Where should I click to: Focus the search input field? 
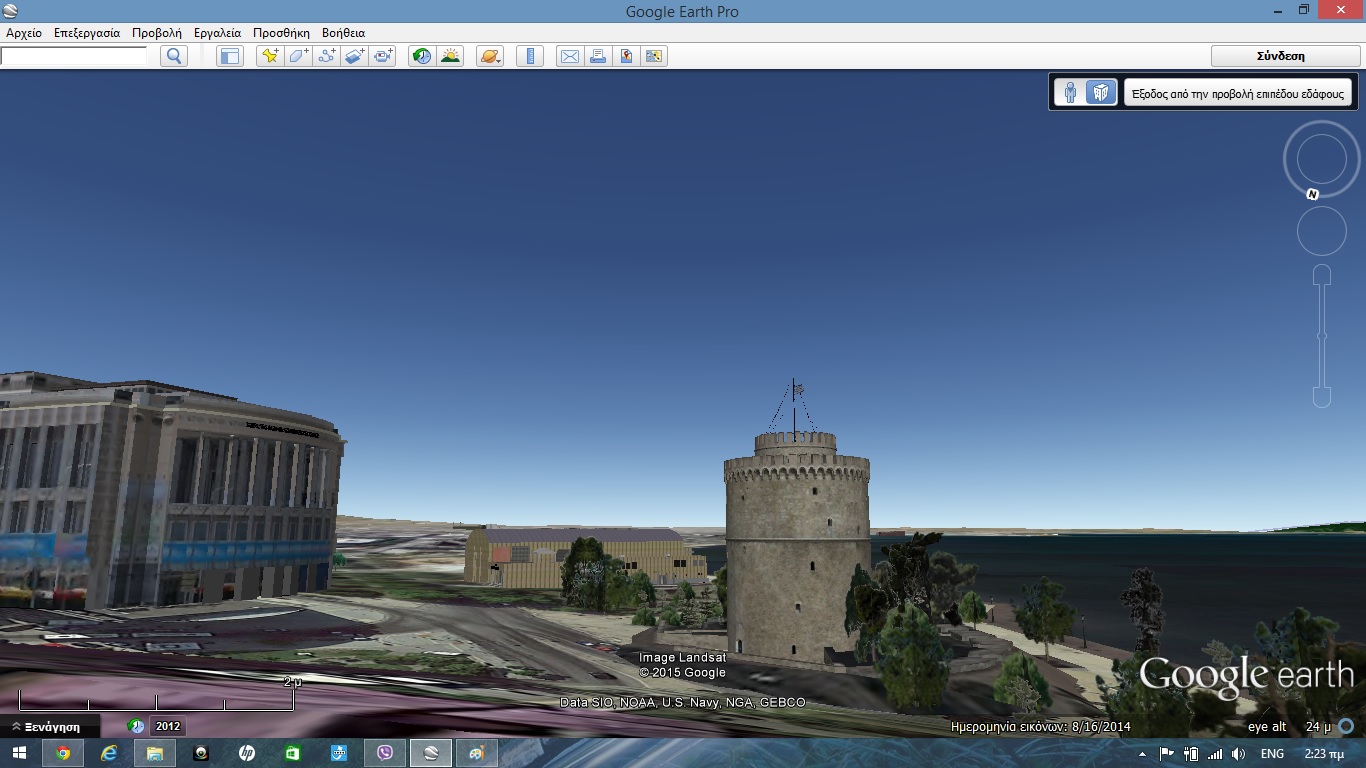(x=74, y=56)
